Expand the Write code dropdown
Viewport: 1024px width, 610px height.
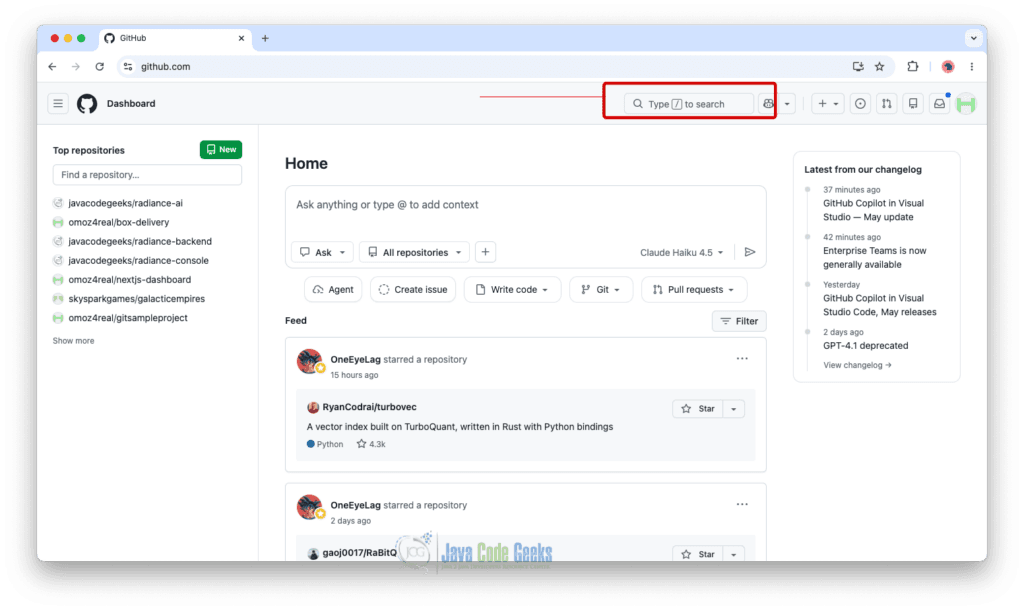pyautogui.click(x=512, y=289)
